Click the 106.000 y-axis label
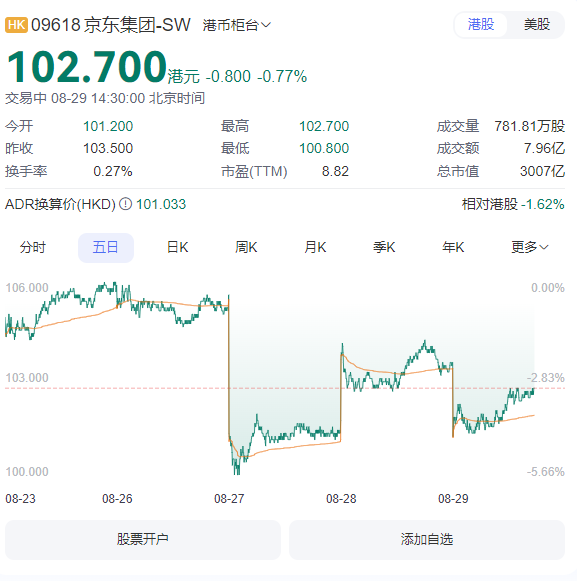This screenshot has width=577, height=581. click(x=27, y=288)
